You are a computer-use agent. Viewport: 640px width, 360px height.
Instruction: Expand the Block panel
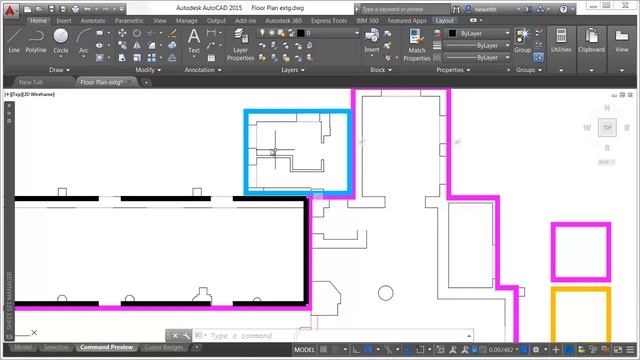click(x=381, y=70)
